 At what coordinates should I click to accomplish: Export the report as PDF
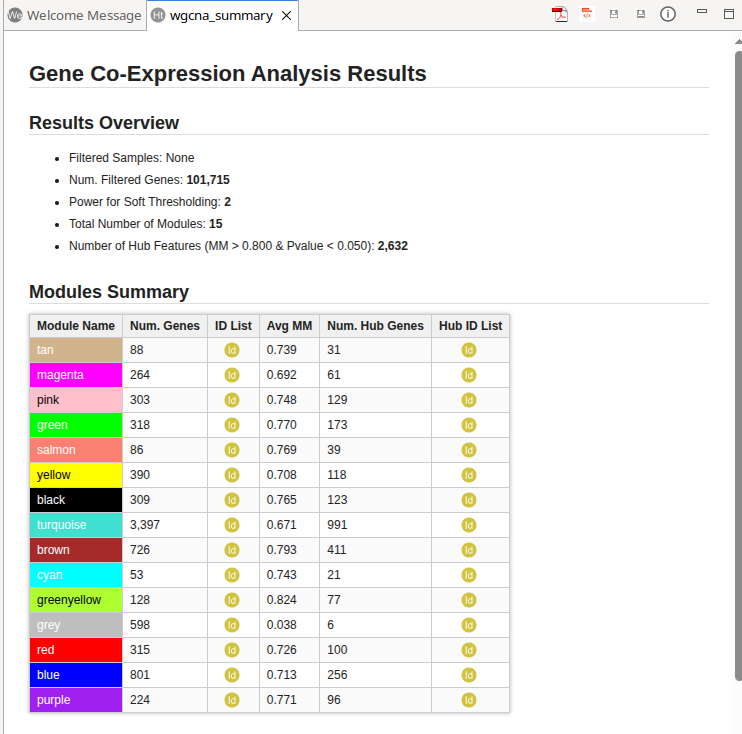pos(560,14)
